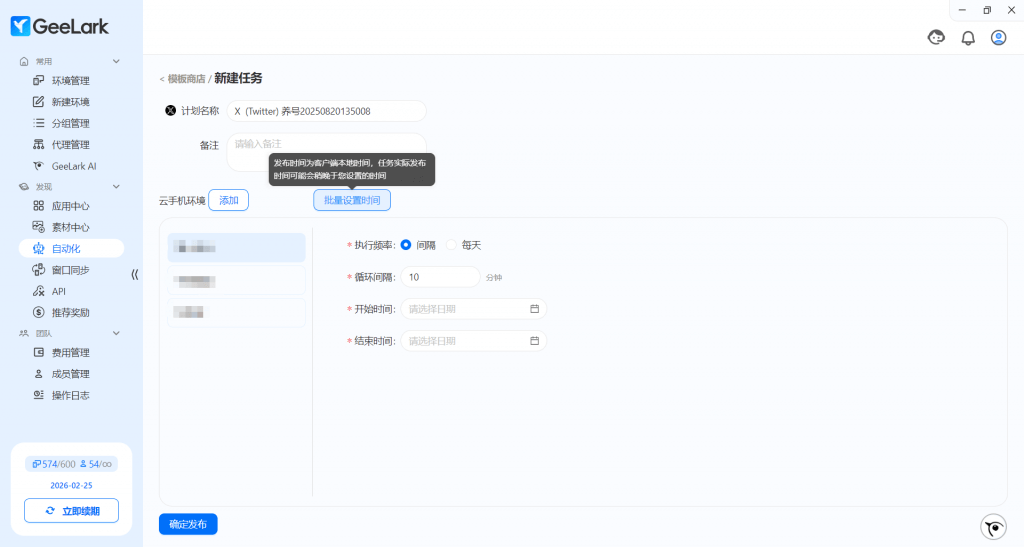Open the user account profile icon
The height and width of the screenshot is (547, 1024).
click(x=998, y=38)
